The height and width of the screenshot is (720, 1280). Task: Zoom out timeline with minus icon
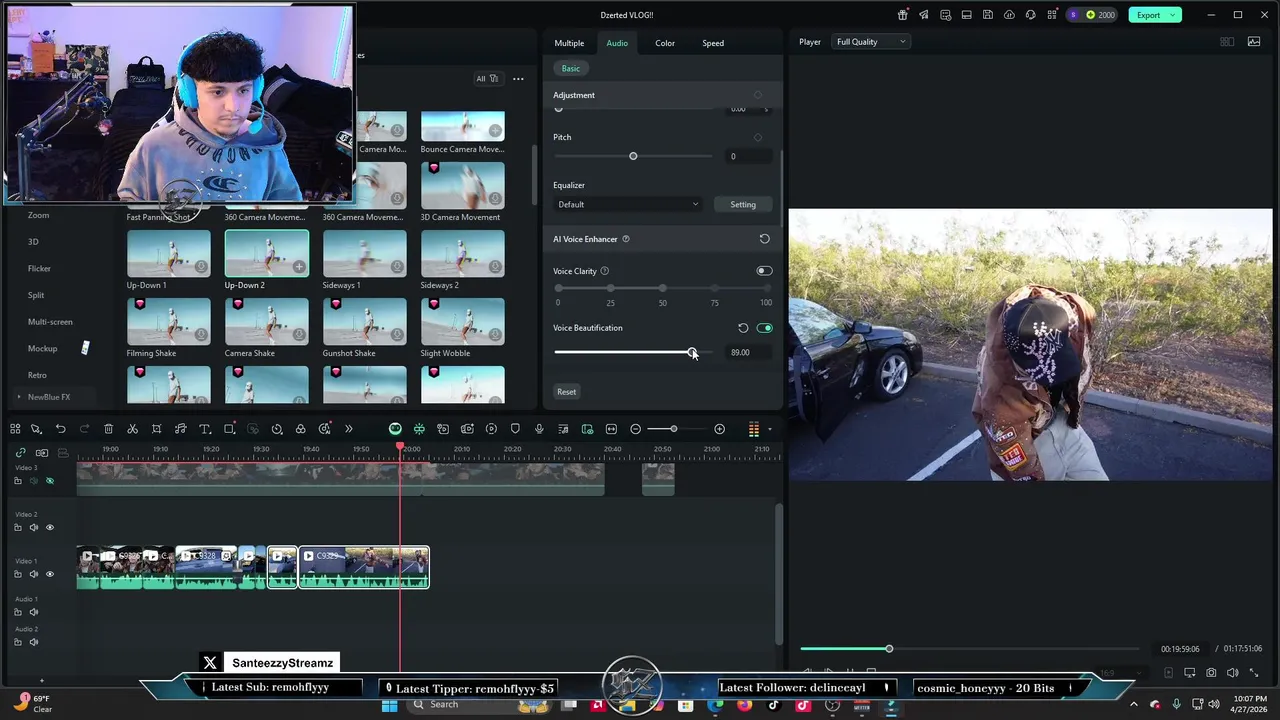pos(635,429)
